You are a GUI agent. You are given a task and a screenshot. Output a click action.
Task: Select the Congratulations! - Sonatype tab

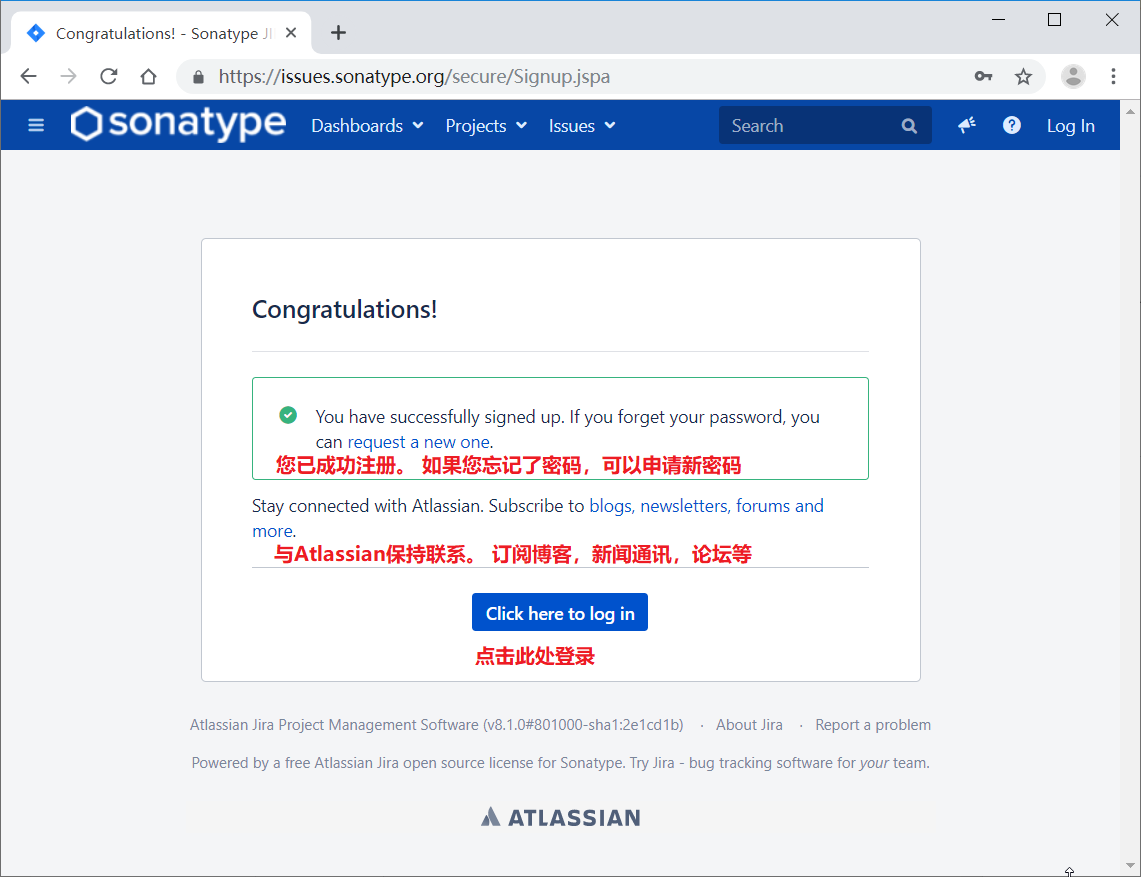[162, 33]
